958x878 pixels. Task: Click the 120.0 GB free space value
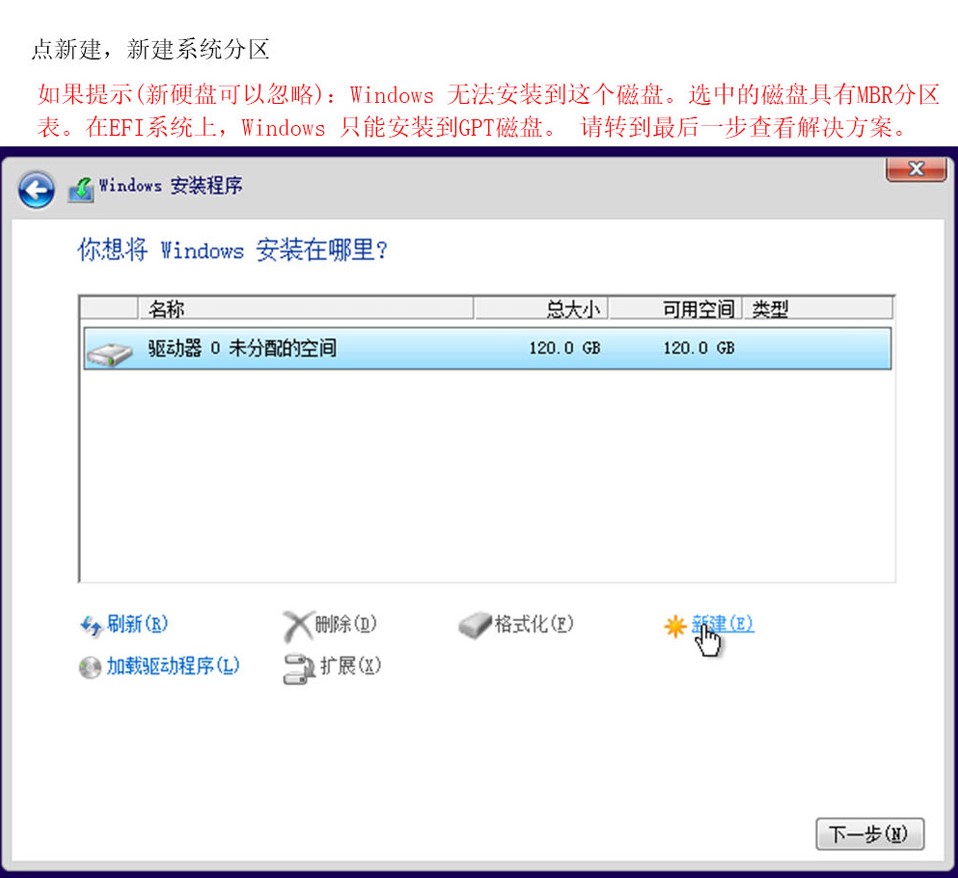coord(699,348)
